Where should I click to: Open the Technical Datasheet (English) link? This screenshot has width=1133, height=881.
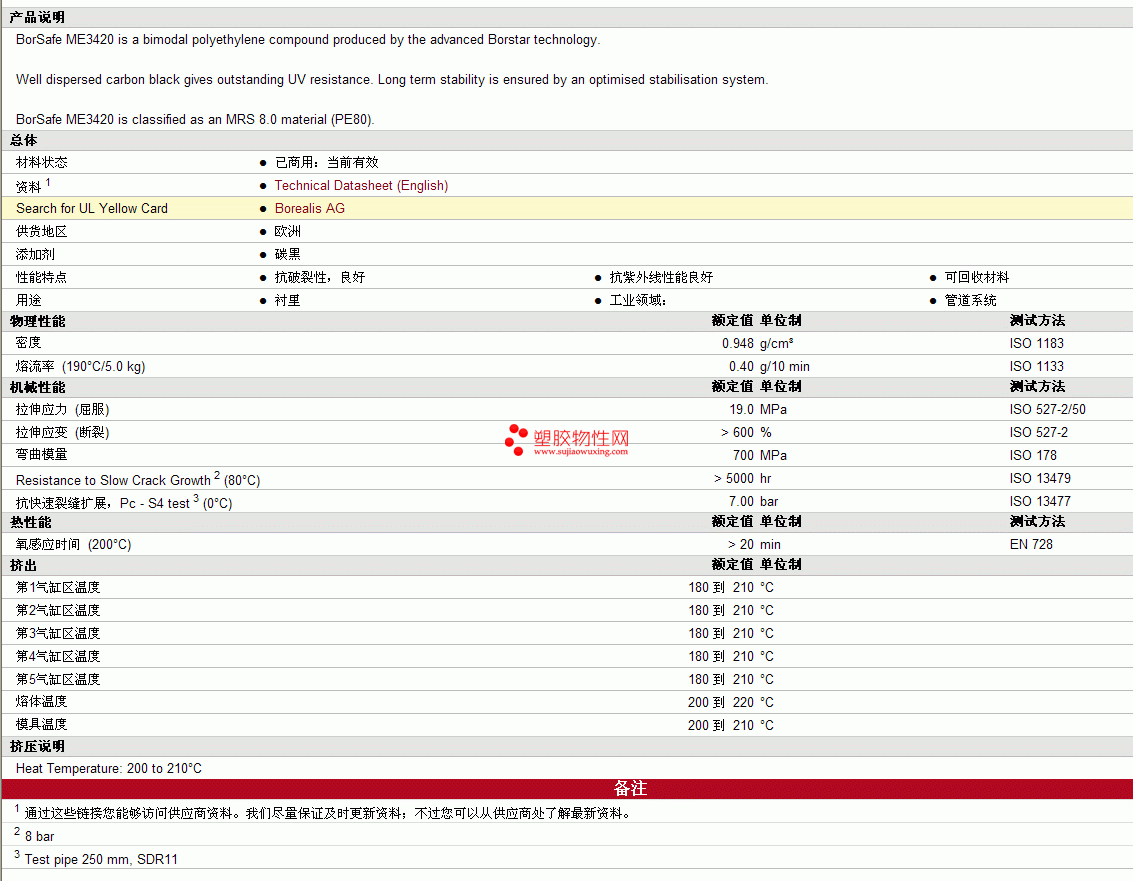(x=361, y=186)
